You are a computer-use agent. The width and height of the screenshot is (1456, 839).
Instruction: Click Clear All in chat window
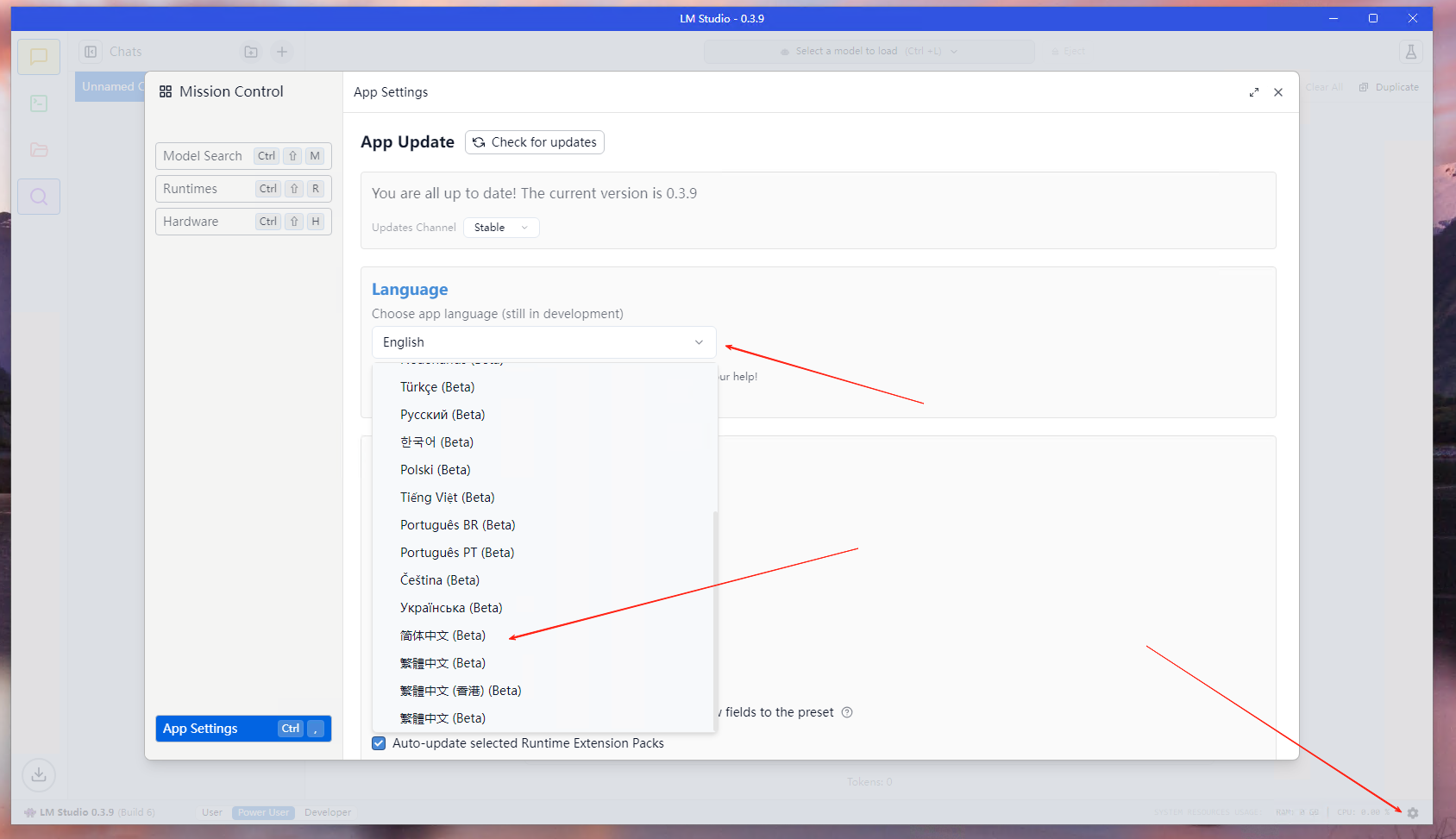coord(1324,87)
